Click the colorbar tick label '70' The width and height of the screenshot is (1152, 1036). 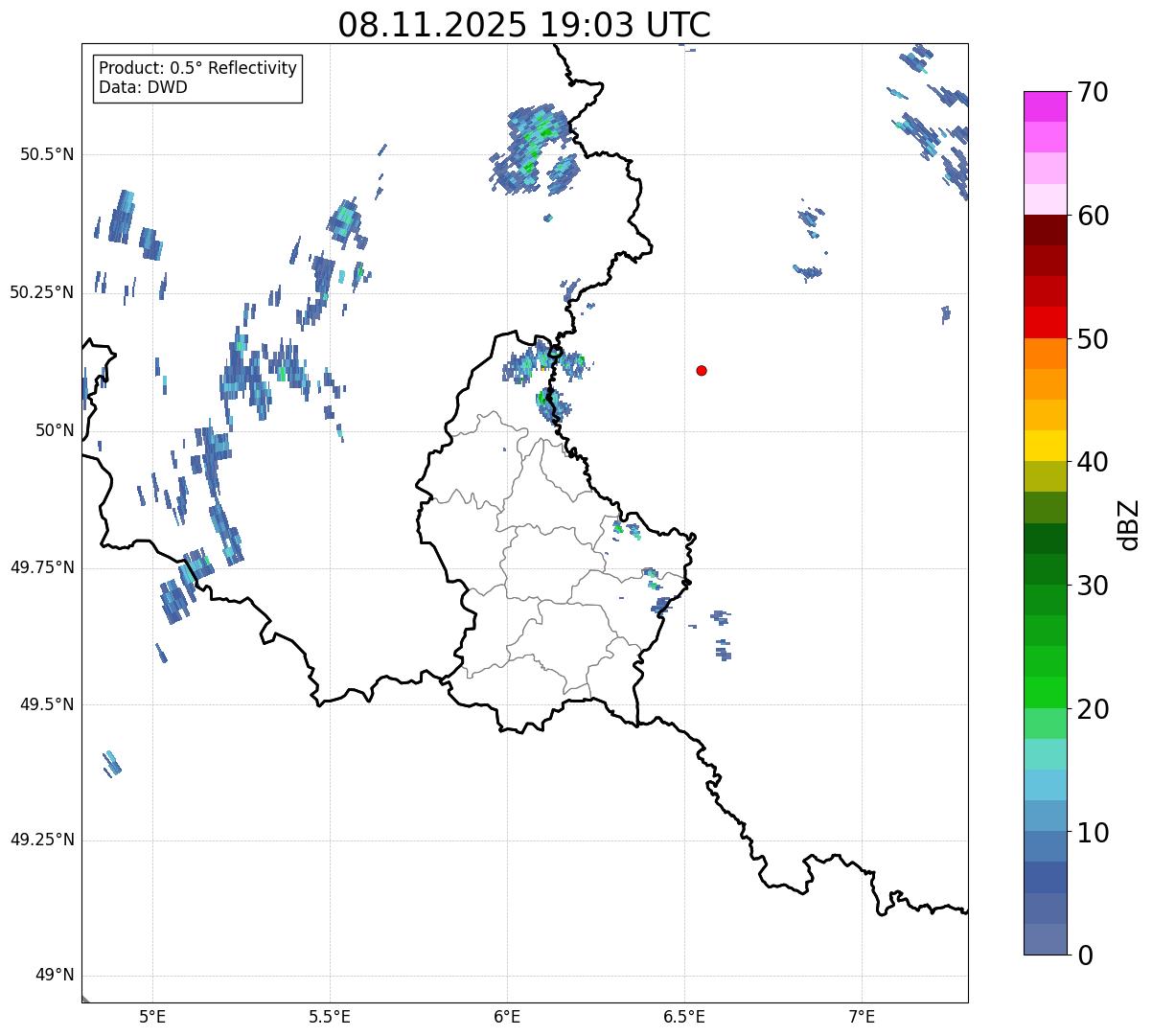pos(1093,93)
